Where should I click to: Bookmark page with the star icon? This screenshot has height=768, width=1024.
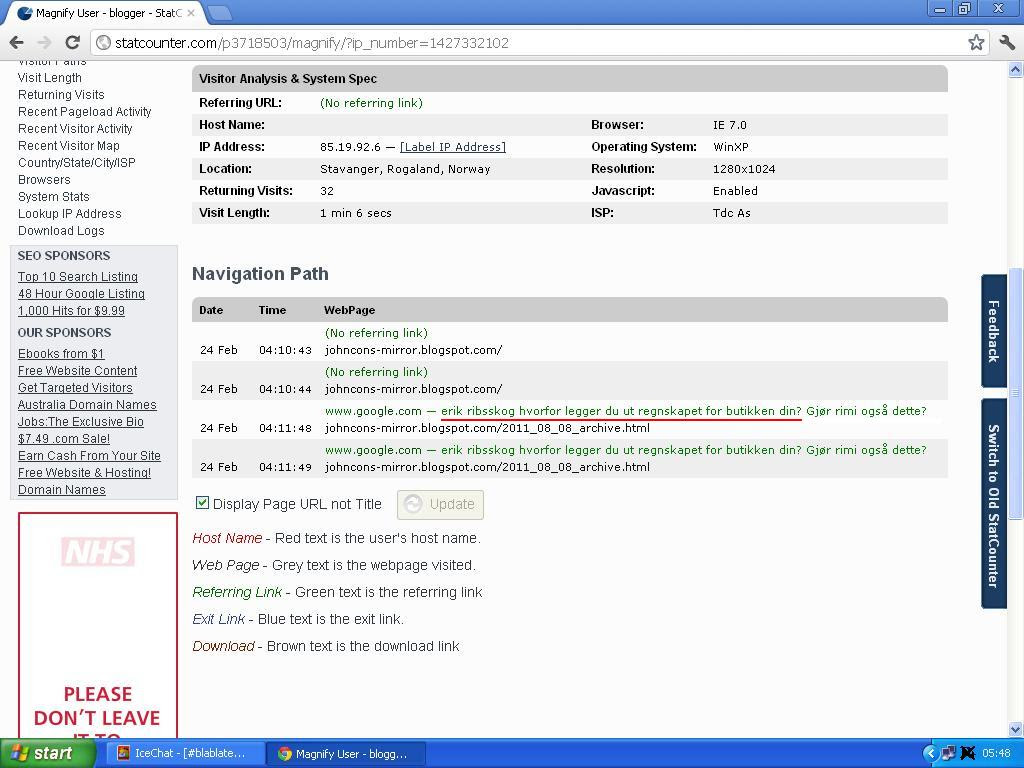(976, 42)
